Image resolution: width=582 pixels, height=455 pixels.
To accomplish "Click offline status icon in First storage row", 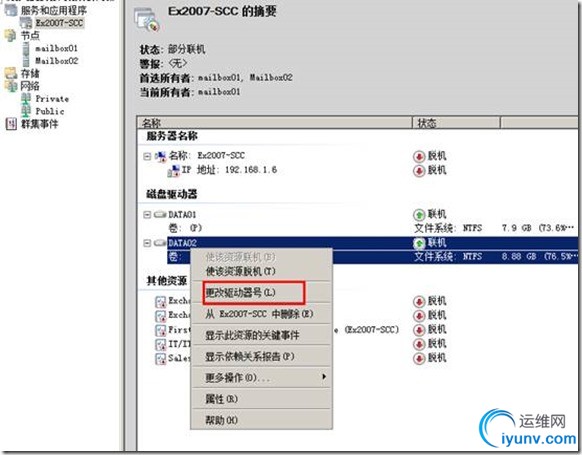I will pyautogui.click(x=419, y=330).
